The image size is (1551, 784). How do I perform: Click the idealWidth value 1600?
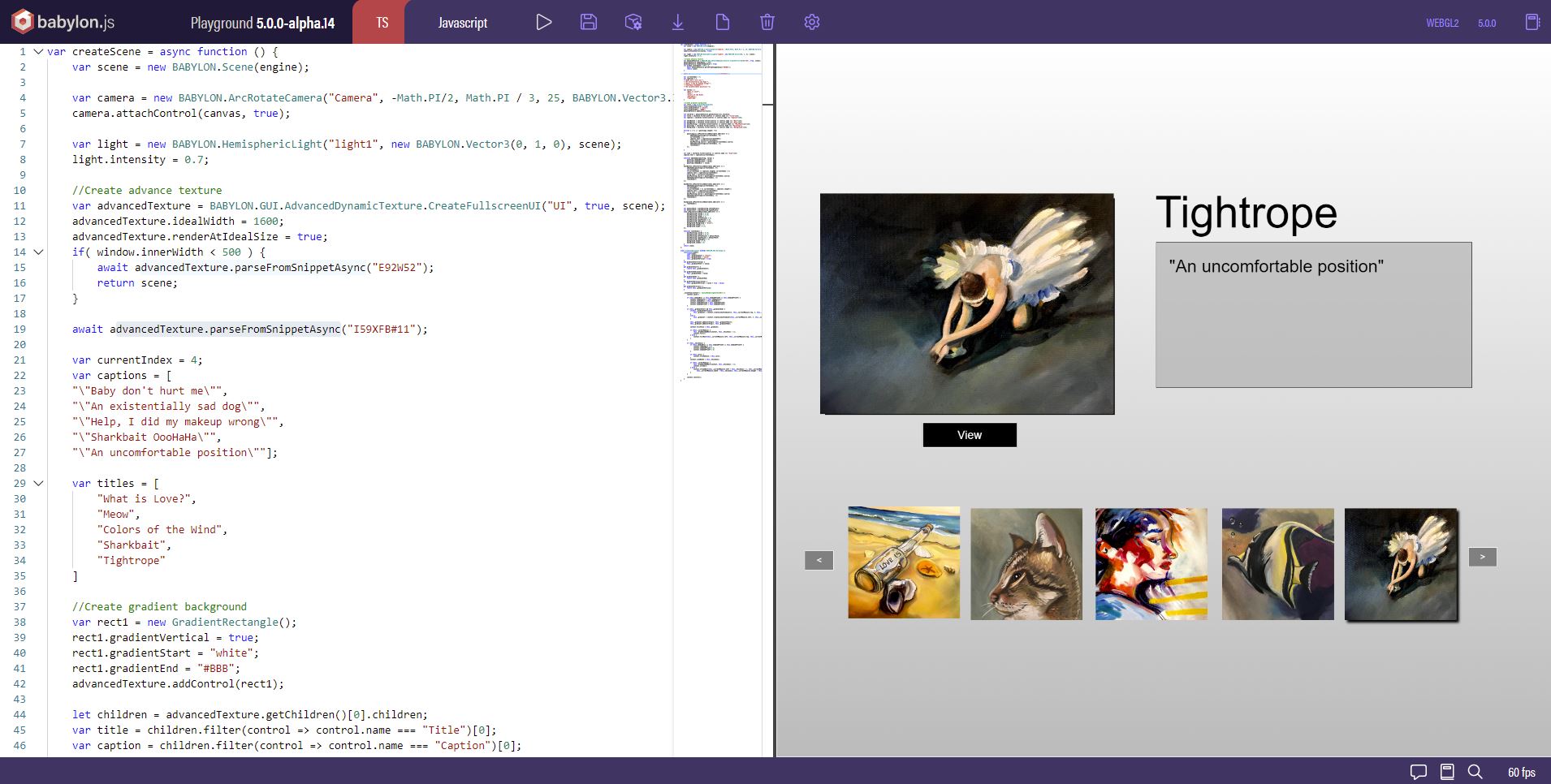(x=266, y=222)
